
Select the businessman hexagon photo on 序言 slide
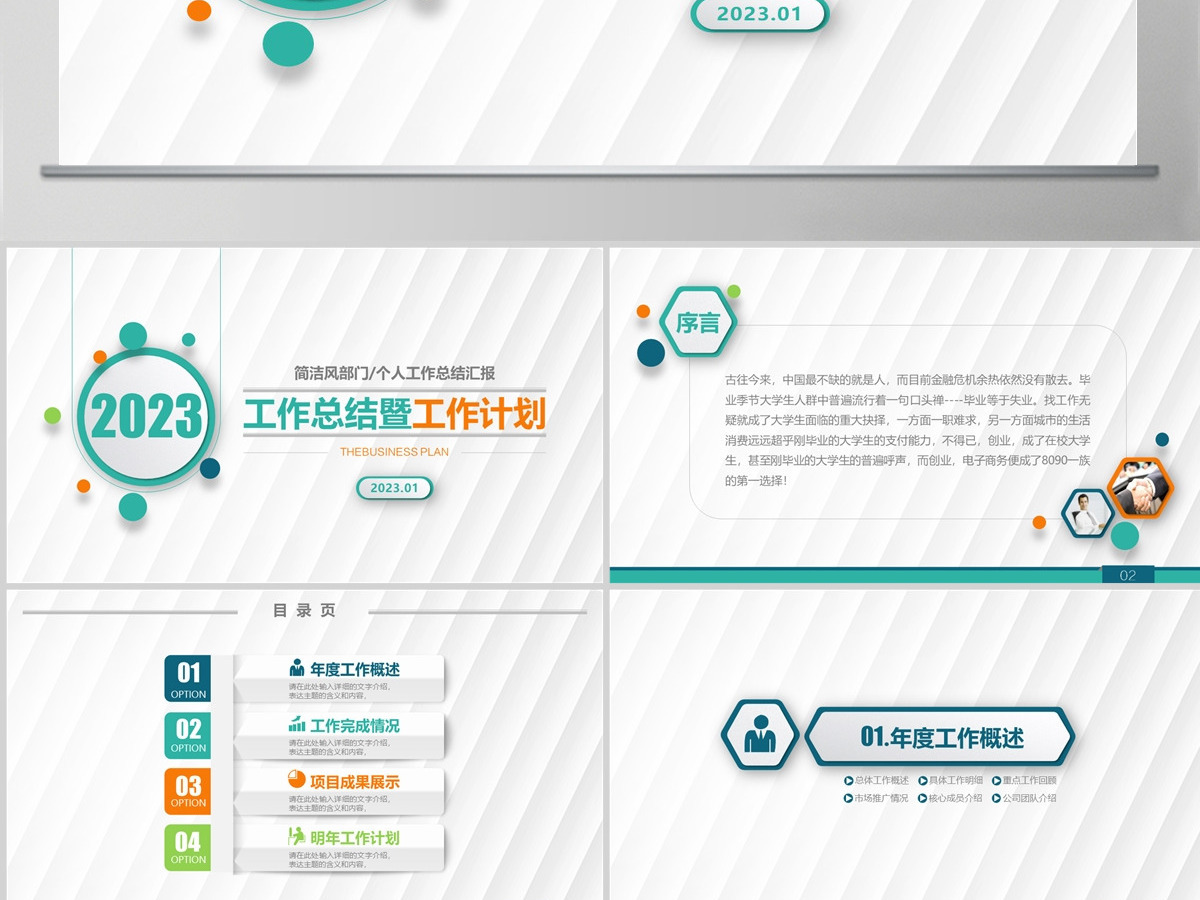(1087, 513)
